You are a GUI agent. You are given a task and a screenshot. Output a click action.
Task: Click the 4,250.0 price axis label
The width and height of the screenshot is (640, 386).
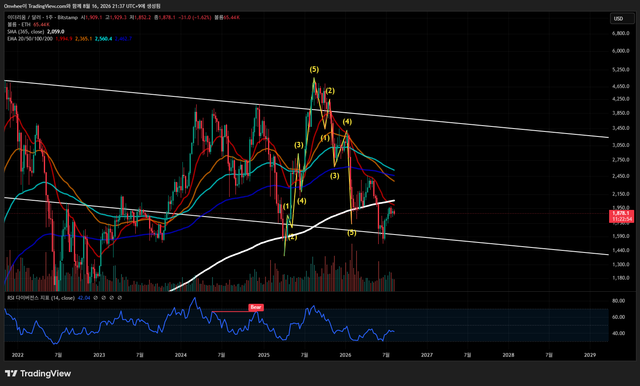click(x=620, y=99)
